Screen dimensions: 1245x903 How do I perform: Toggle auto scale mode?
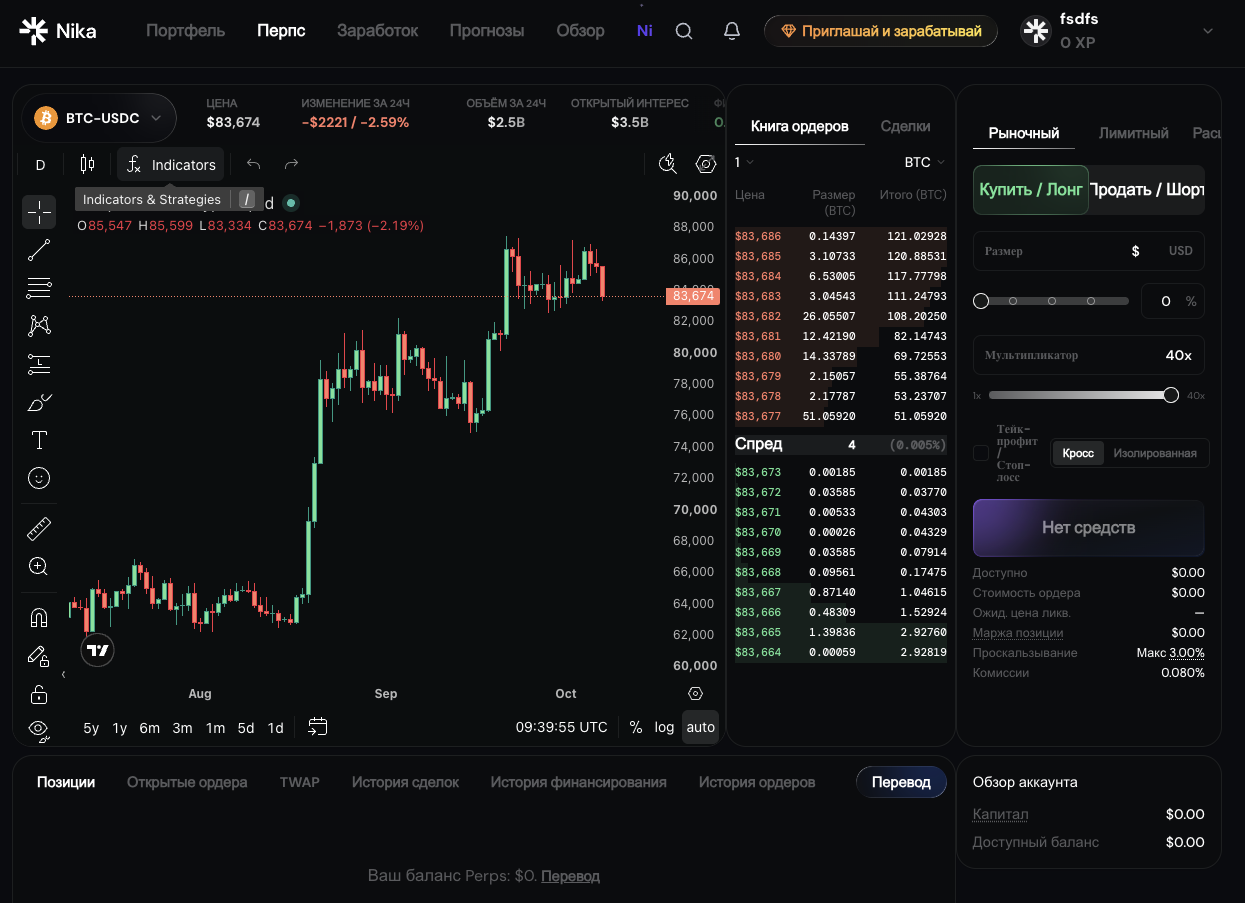[x=701, y=727]
